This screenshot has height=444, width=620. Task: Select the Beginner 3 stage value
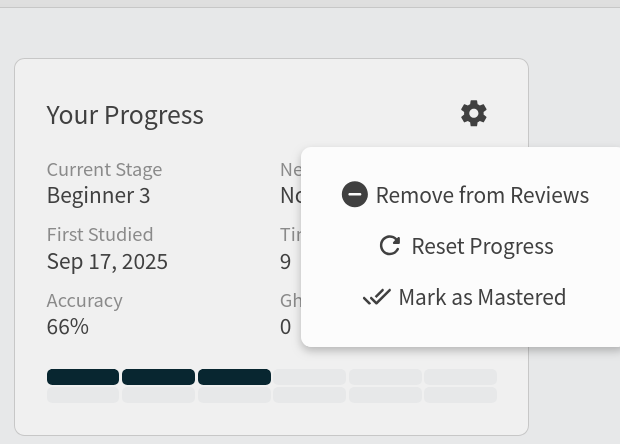98,195
